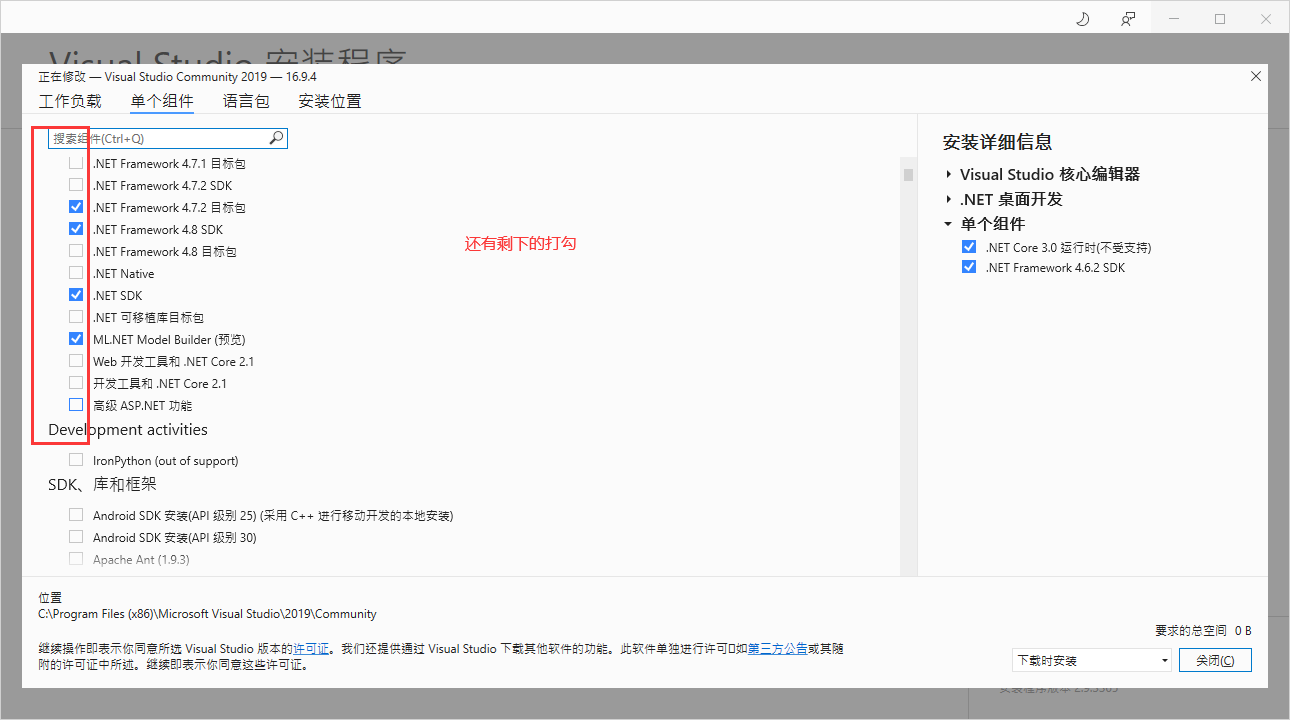Check .NET Framework 4.8 目标包
The width and height of the screenshot is (1290, 720).
76,251
